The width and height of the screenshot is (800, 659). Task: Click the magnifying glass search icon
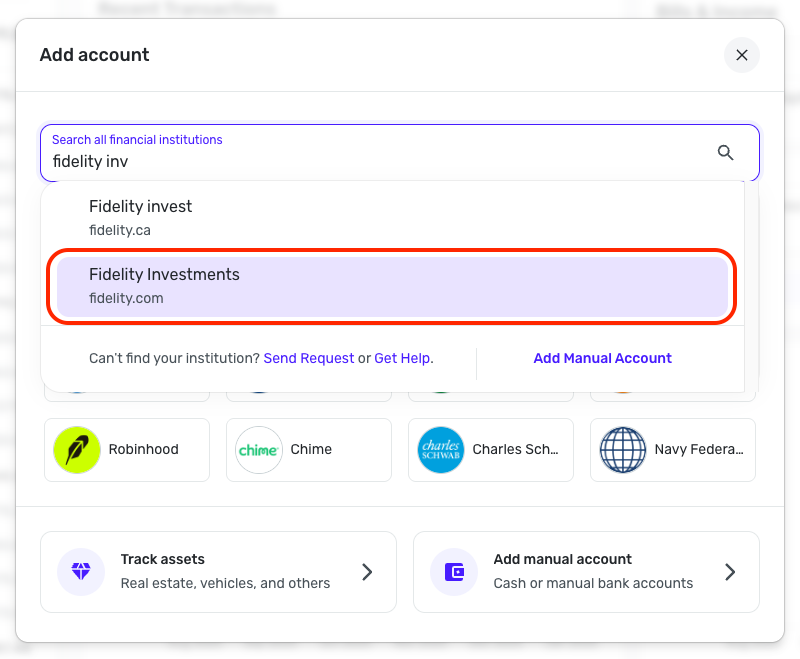point(726,153)
